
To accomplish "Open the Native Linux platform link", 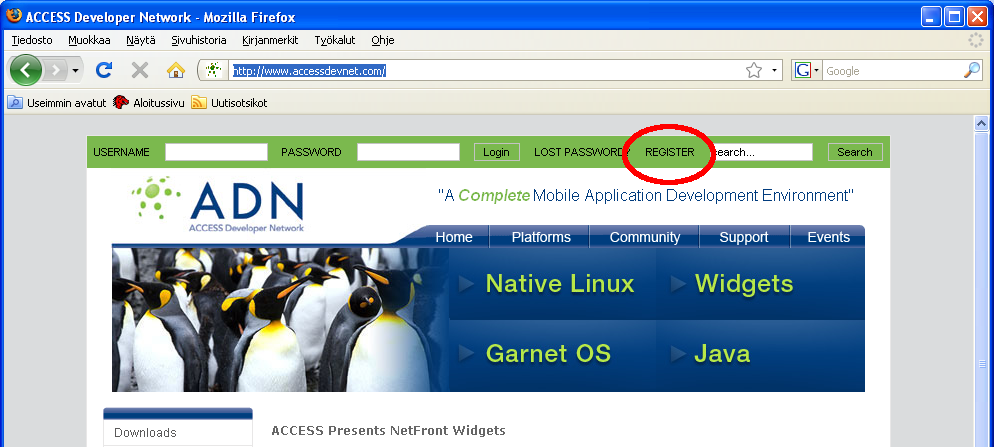I will 559,283.
